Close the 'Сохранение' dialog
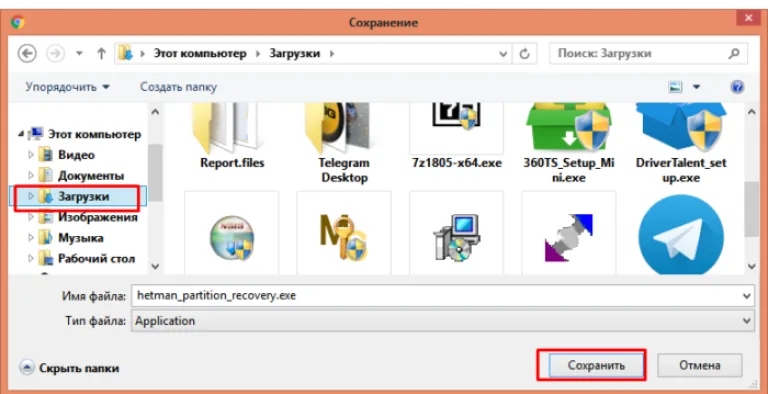Image resolution: width=768 pixels, height=394 pixels. pyautogui.click(x=748, y=19)
